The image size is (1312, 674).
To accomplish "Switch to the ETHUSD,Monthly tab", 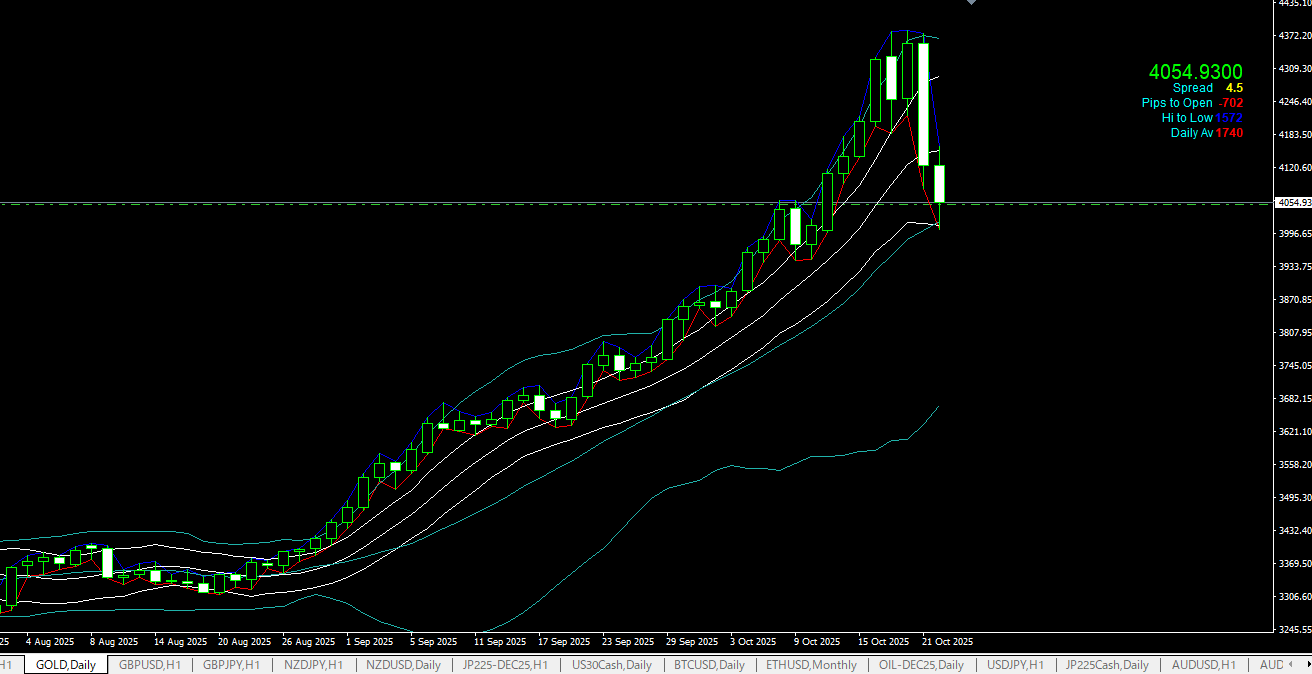I will (811, 665).
